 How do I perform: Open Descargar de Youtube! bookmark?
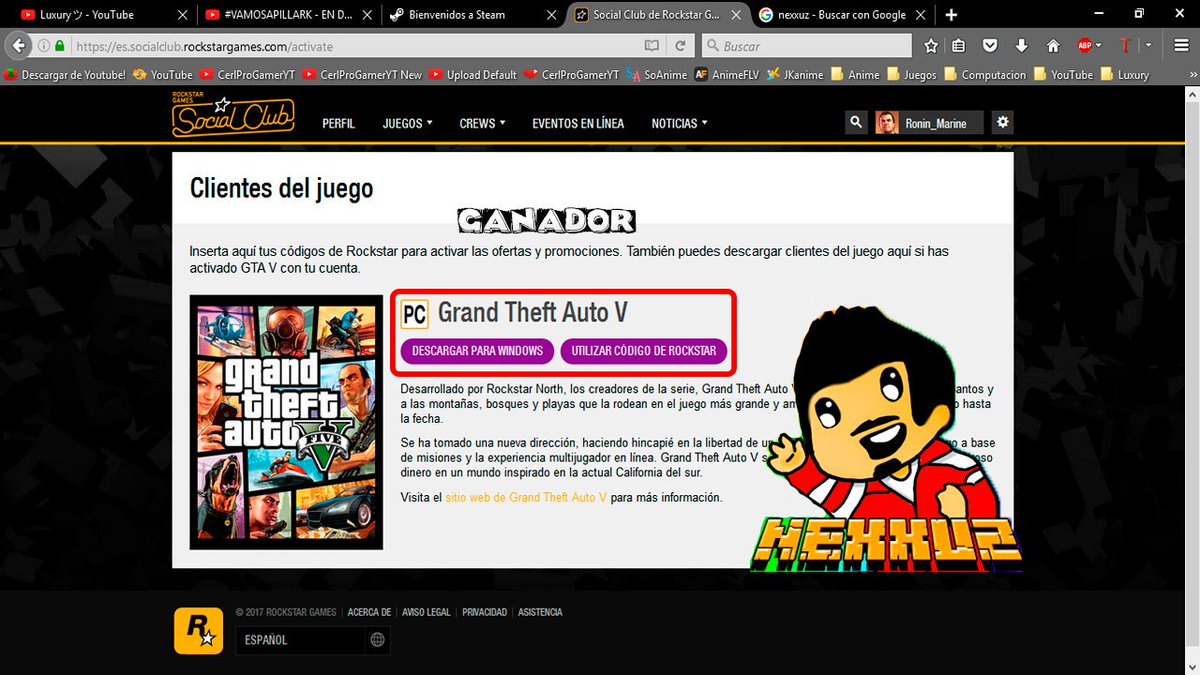(x=65, y=75)
